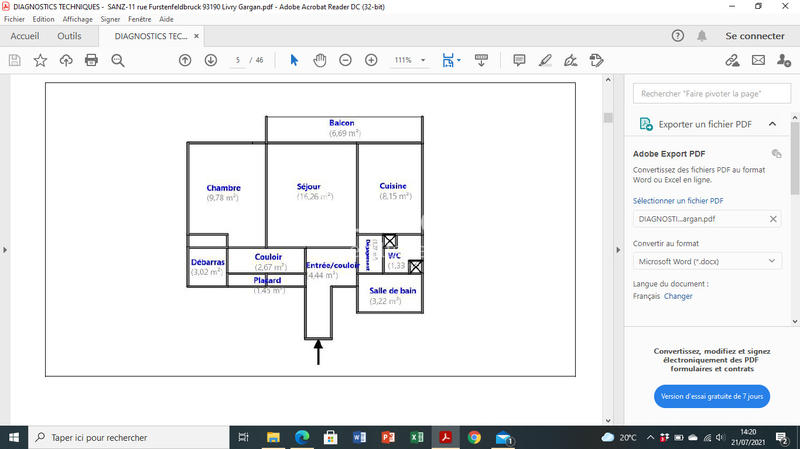Collapse the Exporter un fichier PDF section
The width and height of the screenshot is (800, 449).
[773, 124]
